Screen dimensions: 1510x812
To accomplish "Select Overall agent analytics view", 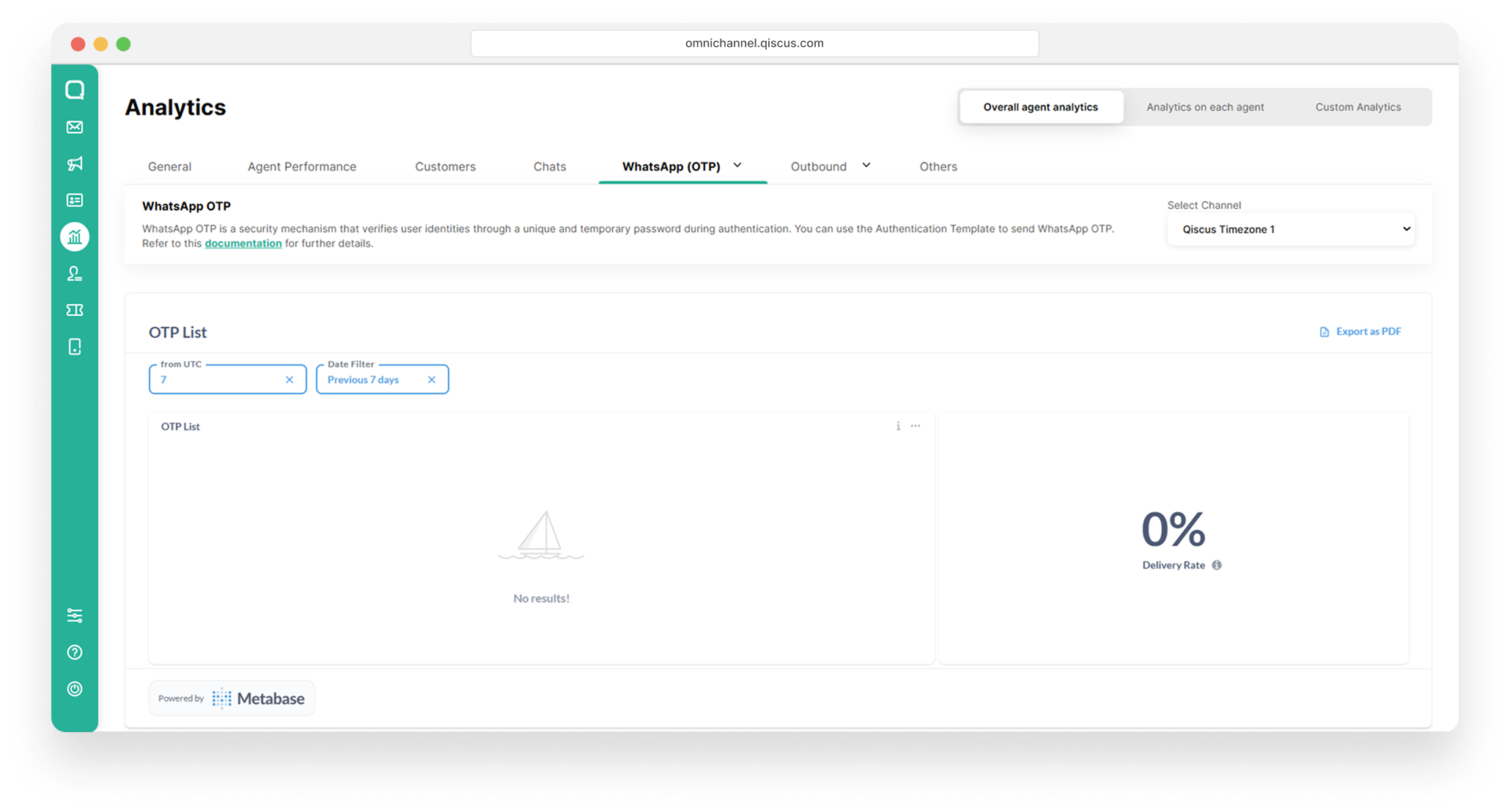I will [1041, 107].
